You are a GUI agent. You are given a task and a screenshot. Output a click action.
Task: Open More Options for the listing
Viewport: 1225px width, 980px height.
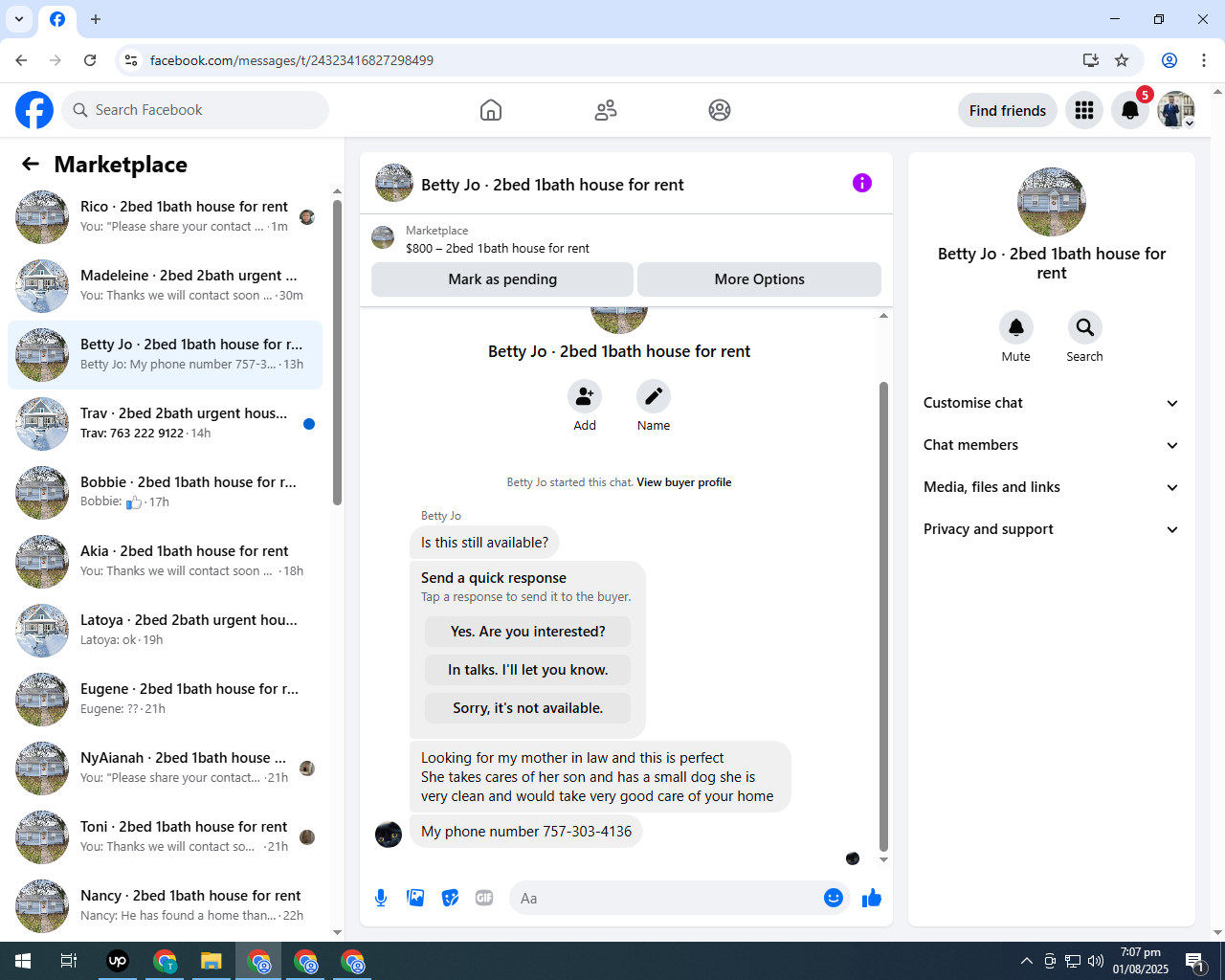760,279
